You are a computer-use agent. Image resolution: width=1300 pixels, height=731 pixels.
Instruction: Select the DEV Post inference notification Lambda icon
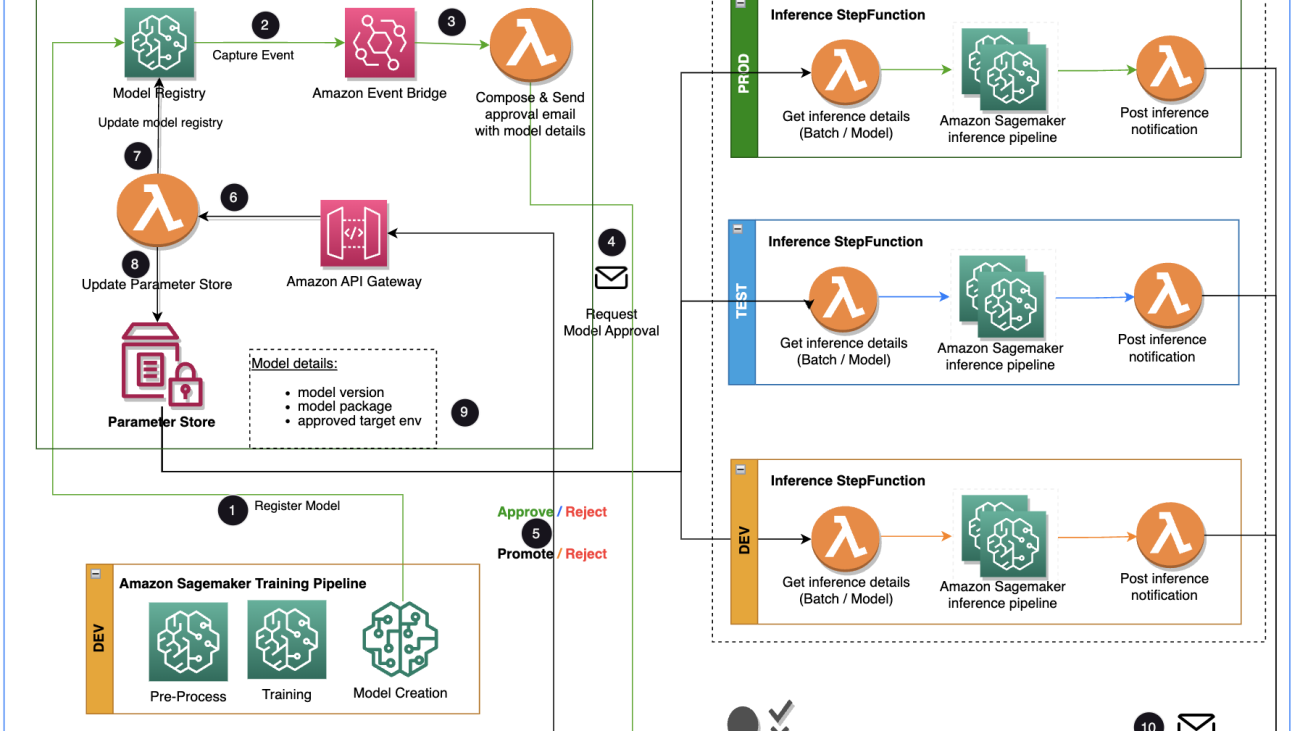point(1170,535)
